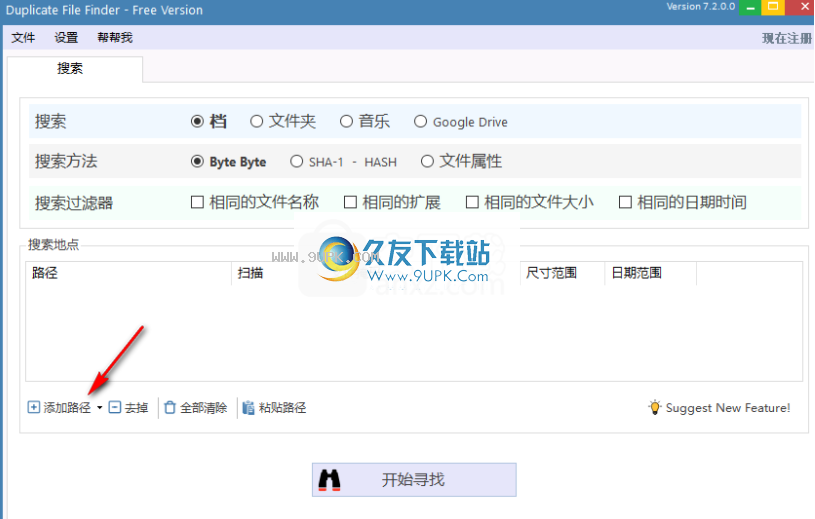Expand the 添加路径 dropdown arrow
815x519 pixels.
(x=99, y=408)
